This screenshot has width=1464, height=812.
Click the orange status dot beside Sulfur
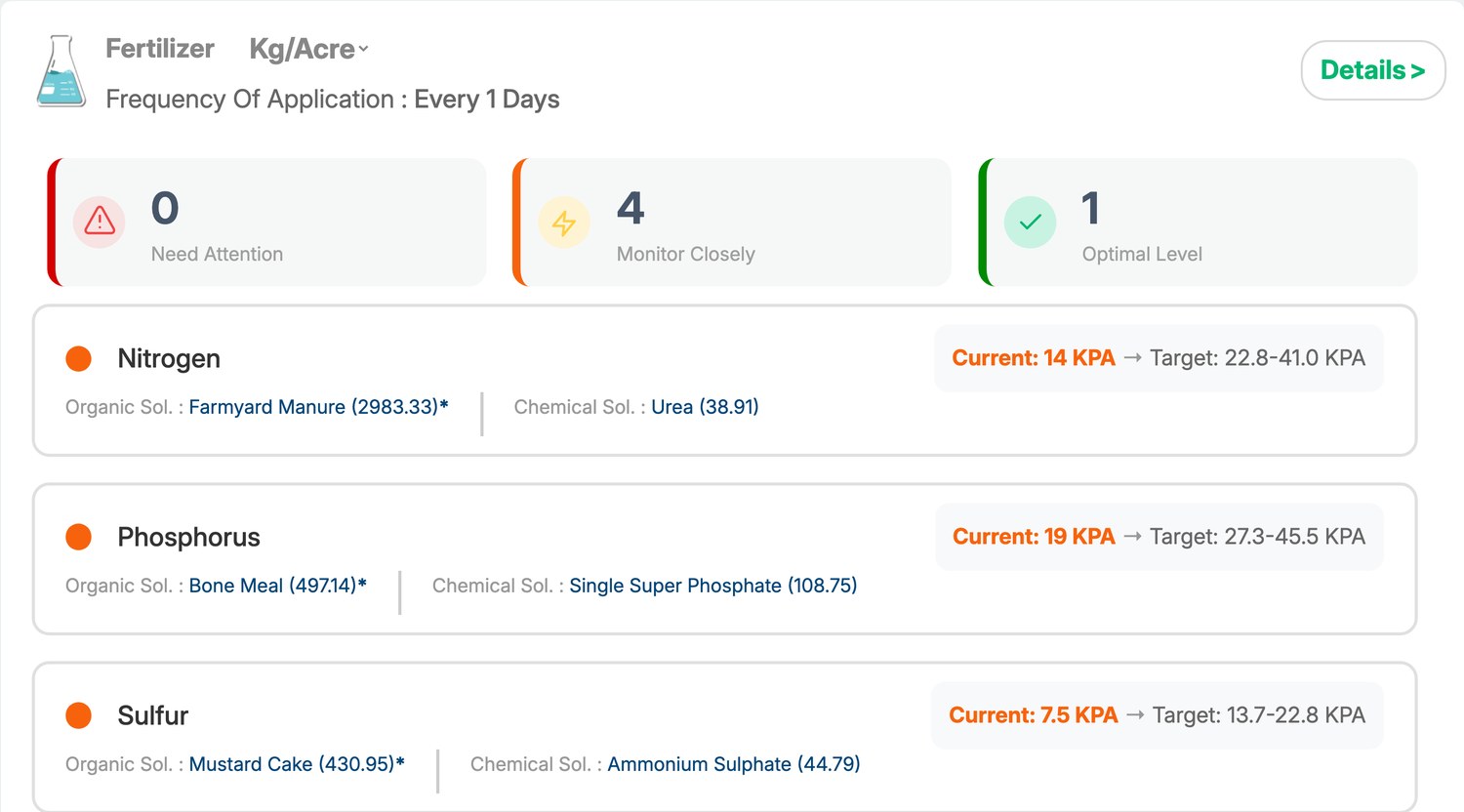pos(78,715)
